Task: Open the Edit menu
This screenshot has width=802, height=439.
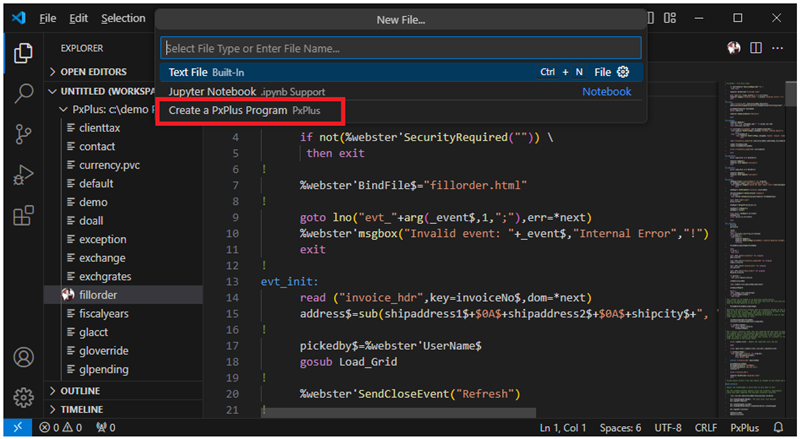Action: [79, 18]
